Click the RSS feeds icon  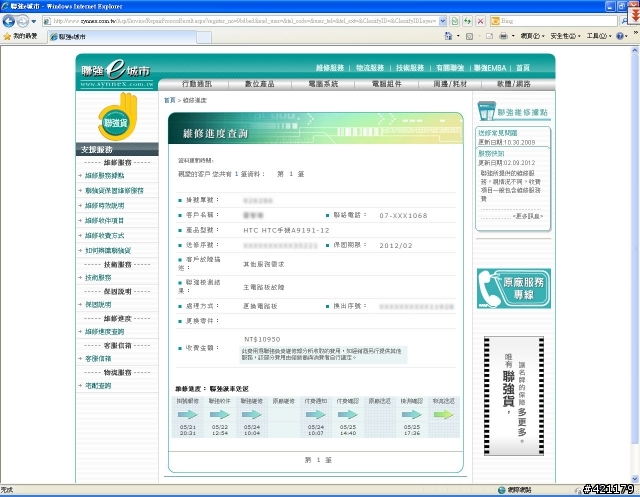(469, 36)
